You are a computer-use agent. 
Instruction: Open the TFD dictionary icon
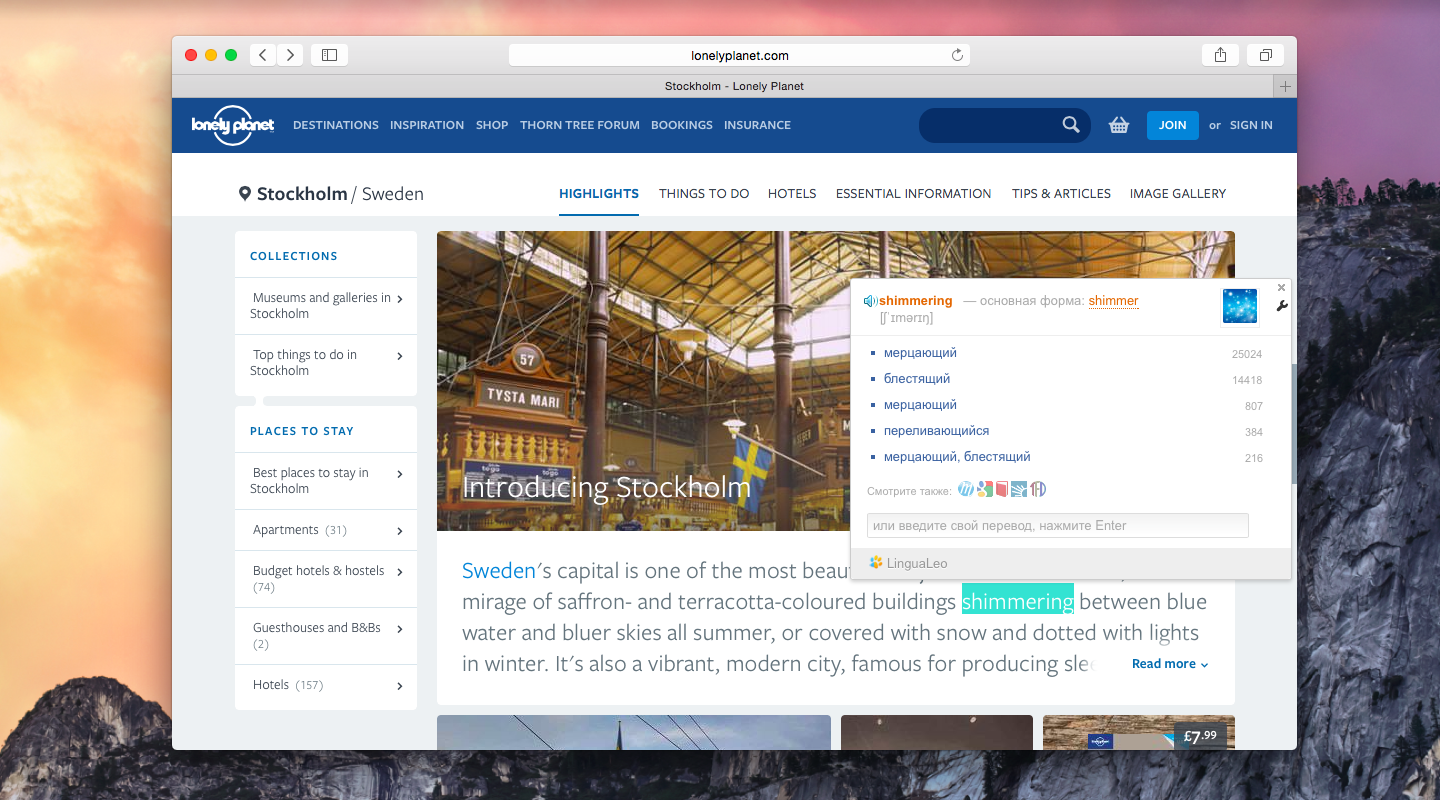(1038, 489)
